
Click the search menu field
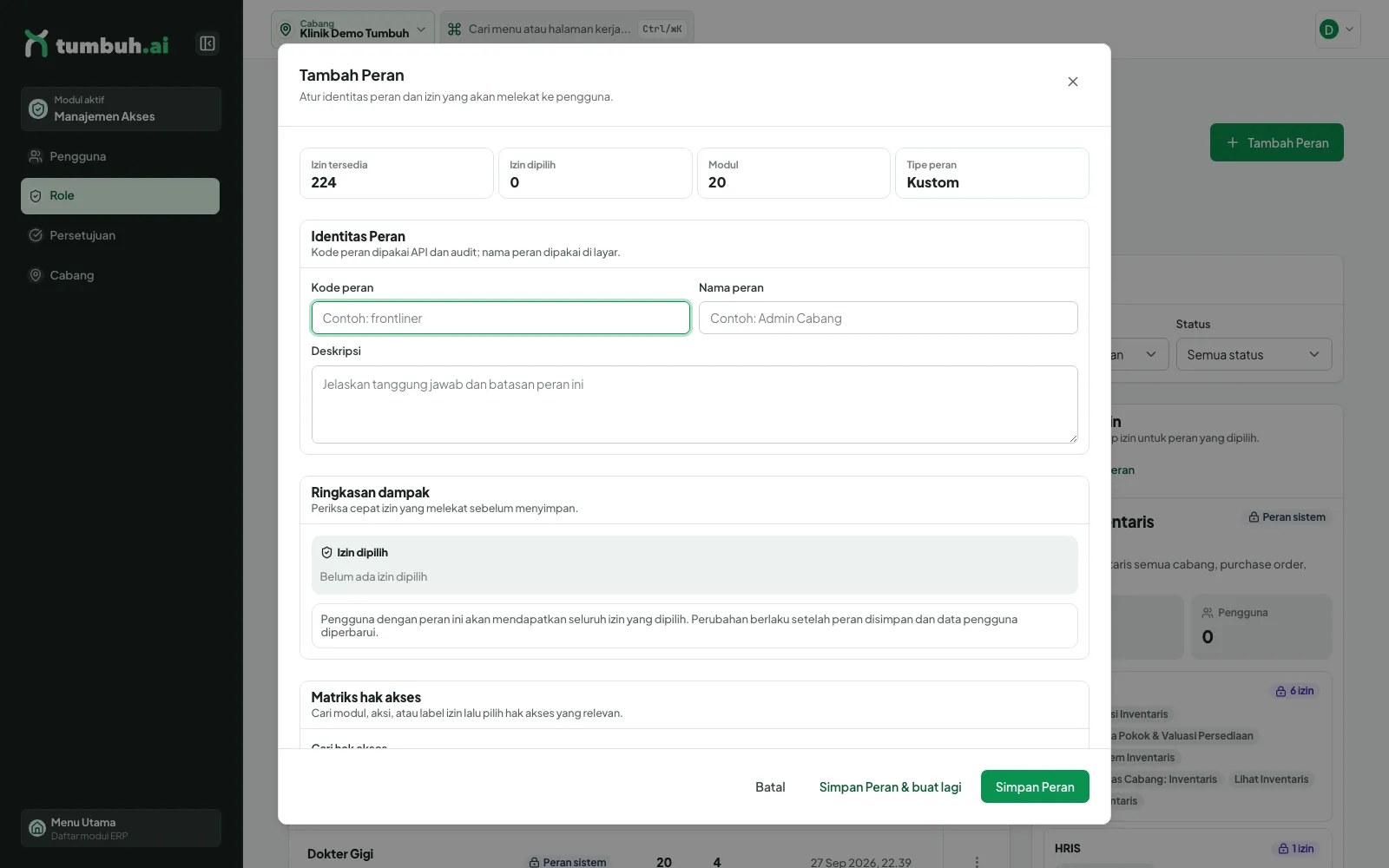567,29
